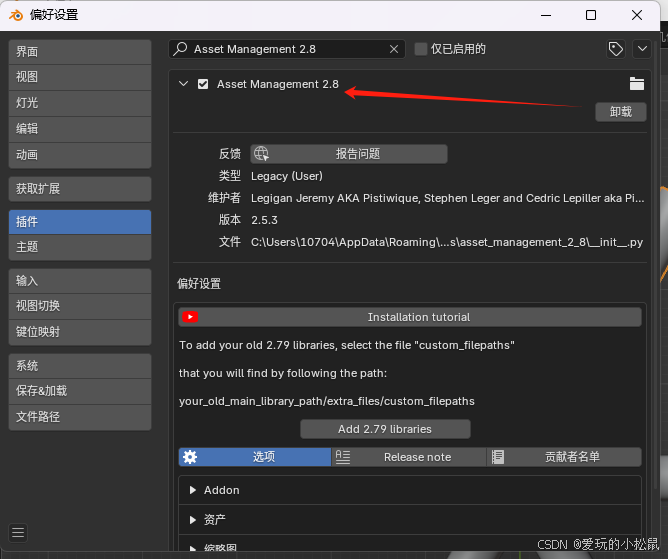The width and height of the screenshot is (668, 559).
Task: Open the 界面 preferences tab
Action: [x=80, y=52]
